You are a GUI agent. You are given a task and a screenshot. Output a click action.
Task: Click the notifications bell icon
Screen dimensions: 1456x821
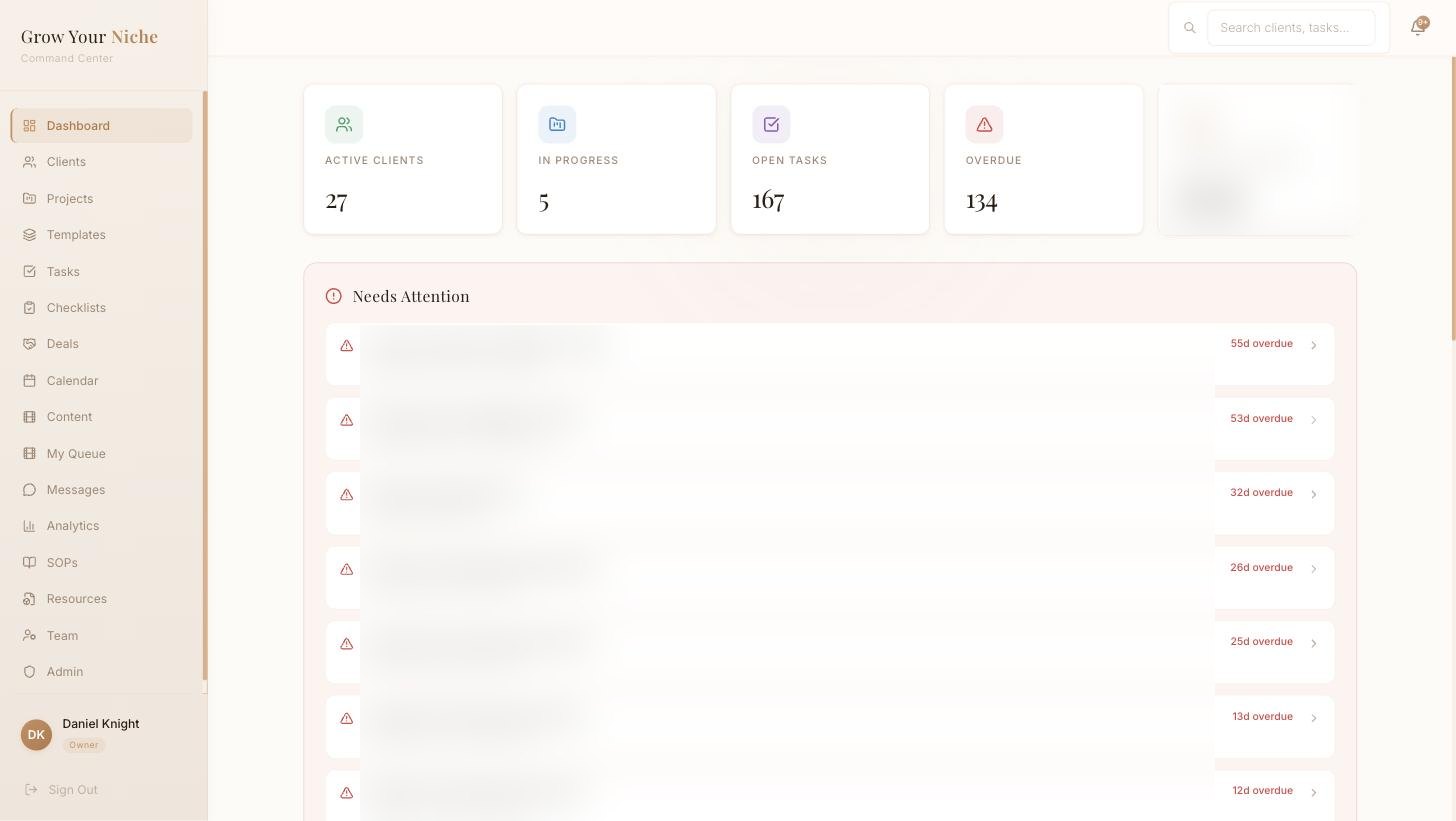coord(1417,28)
